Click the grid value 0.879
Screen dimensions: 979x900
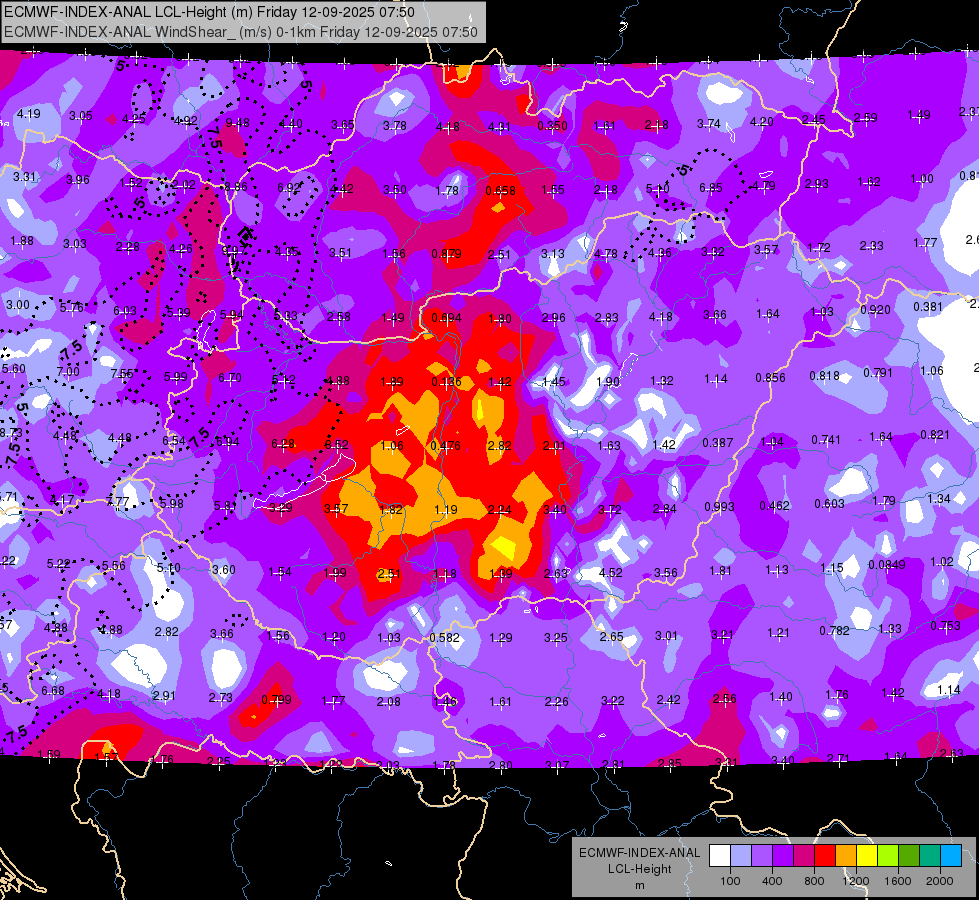click(446, 254)
